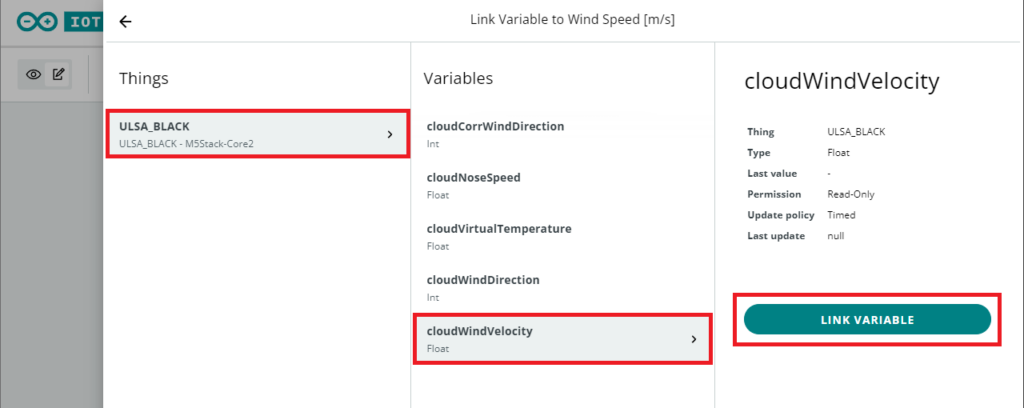Select the cloudVirtualTemperature variable
Screen dimensions: 1024x408
498,236
